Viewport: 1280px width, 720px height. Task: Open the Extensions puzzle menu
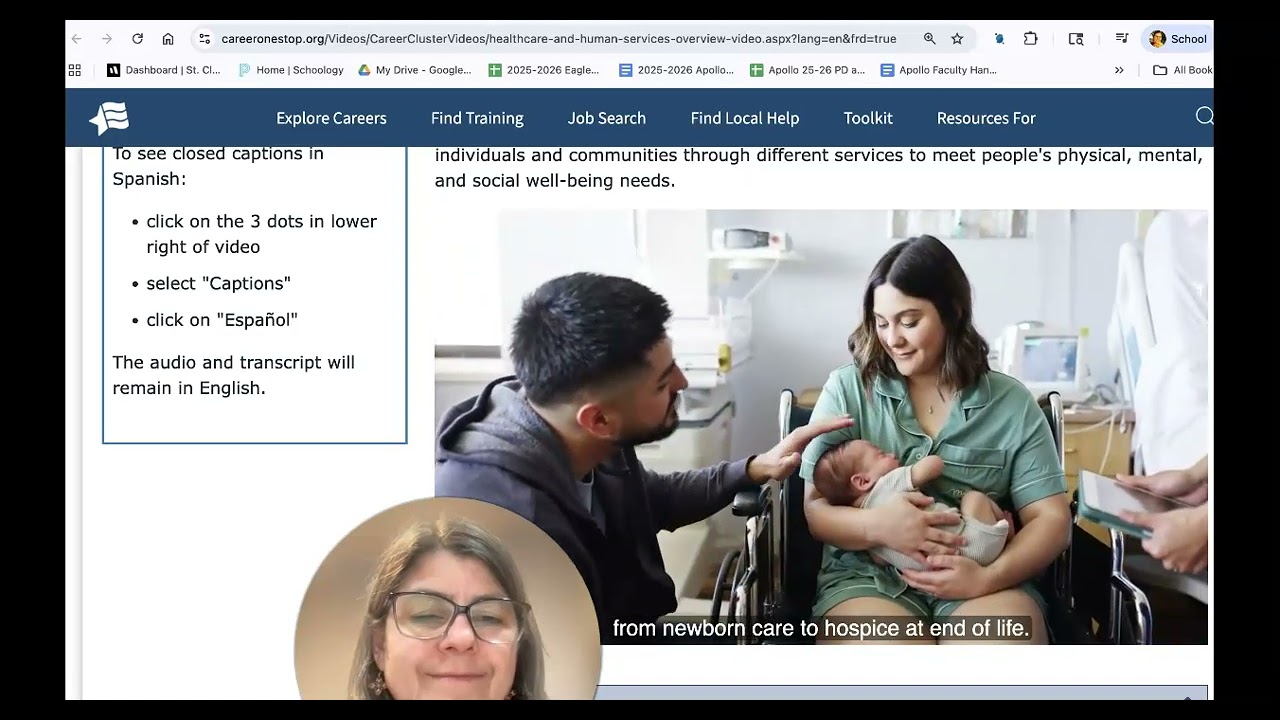tap(1031, 39)
